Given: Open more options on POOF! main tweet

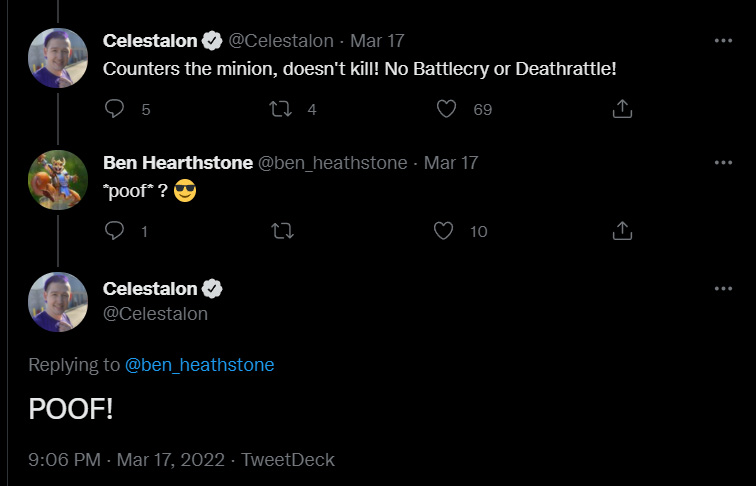Looking at the screenshot, I should pyautogui.click(x=722, y=289).
